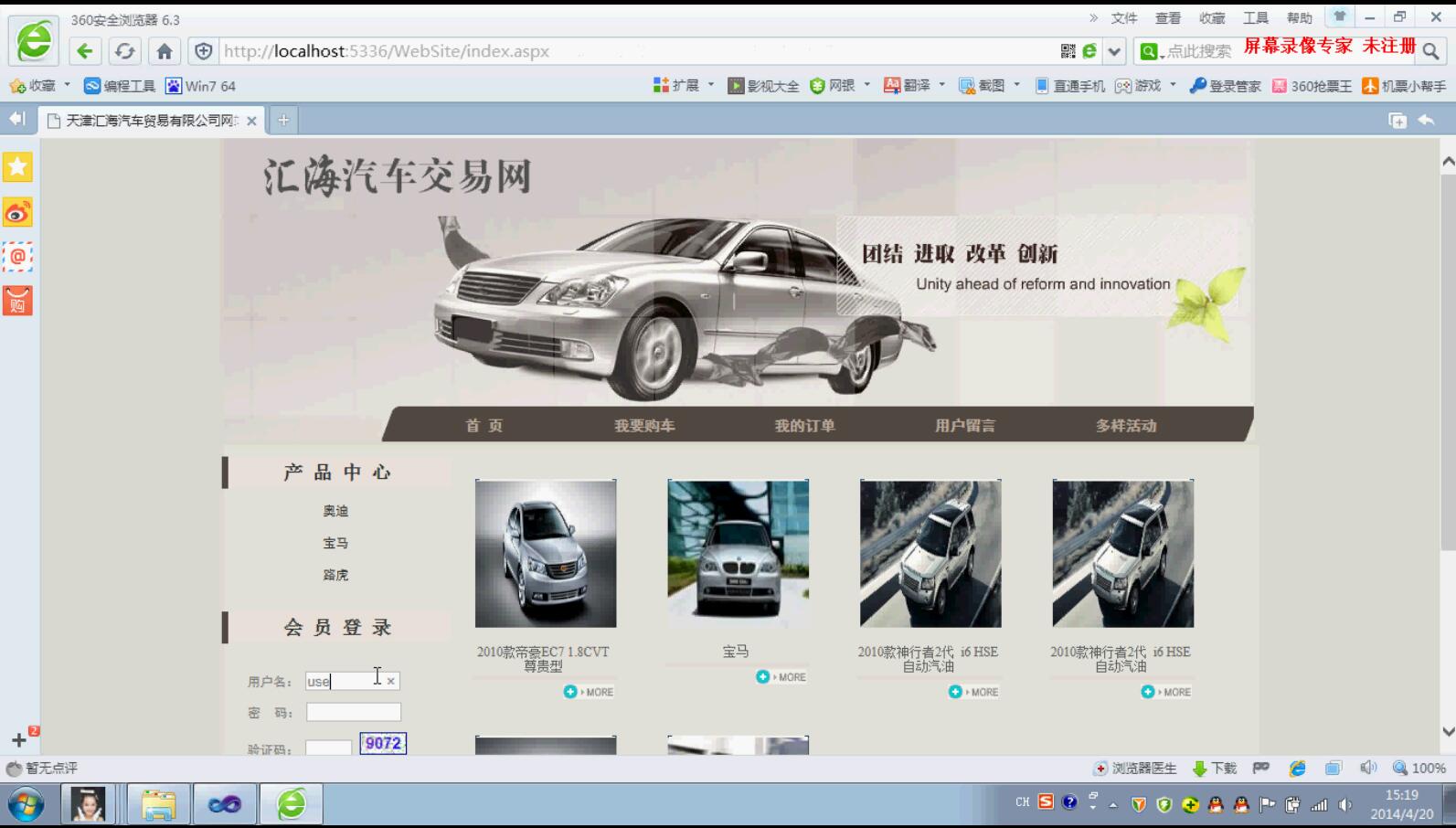This screenshot has width=1456, height=828.
Task: Clear username field with the x button
Action: click(390, 681)
